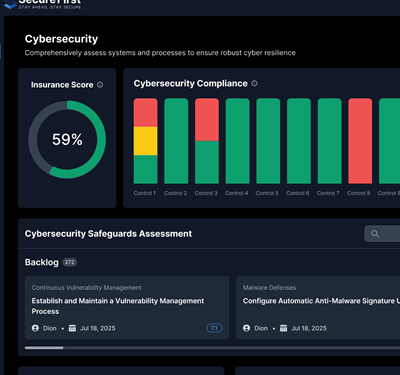
Task: Click the Jul 18, 2025 date on the vulnerability card
Action: point(98,328)
